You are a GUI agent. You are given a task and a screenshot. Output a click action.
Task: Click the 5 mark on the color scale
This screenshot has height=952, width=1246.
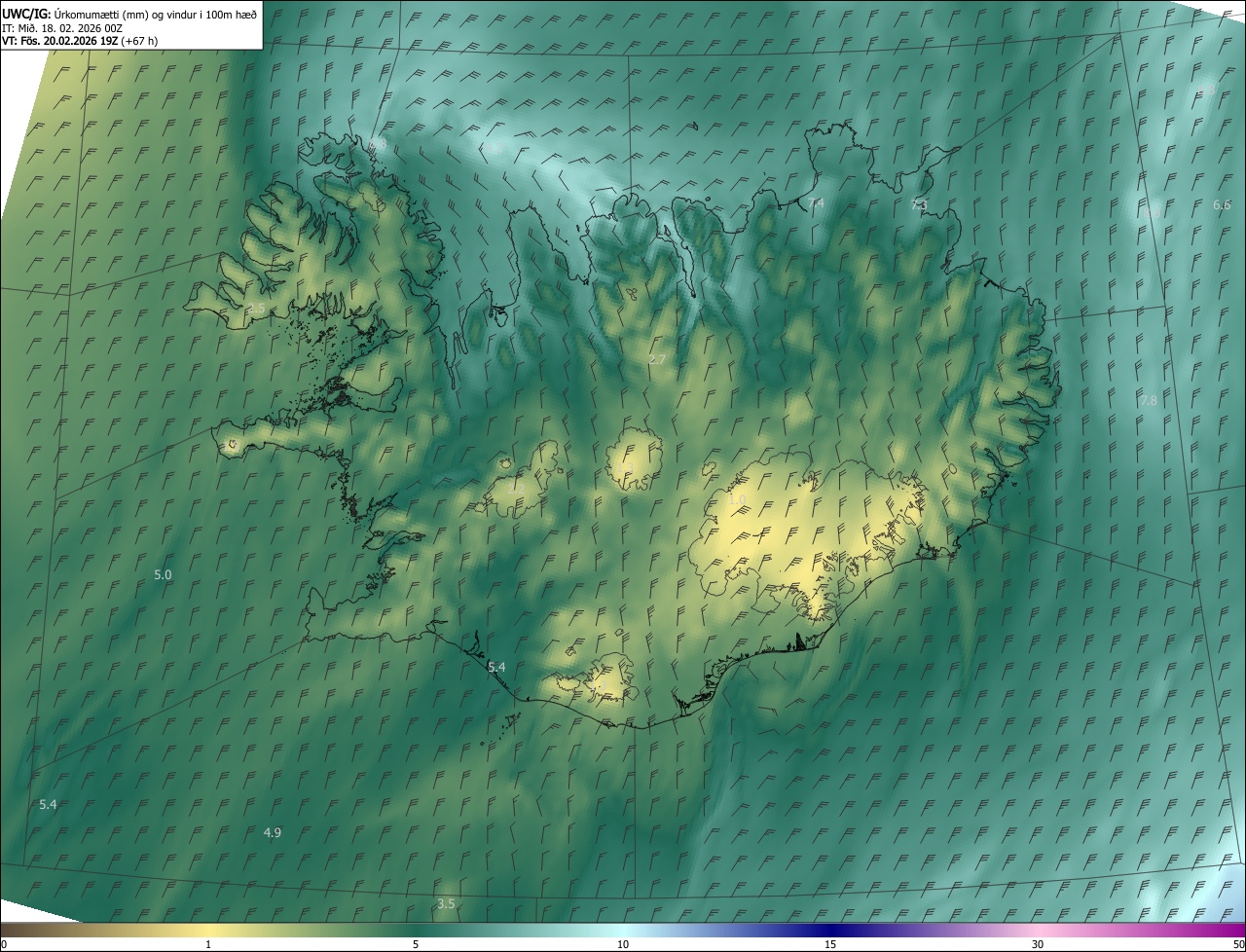pyautogui.click(x=416, y=944)
